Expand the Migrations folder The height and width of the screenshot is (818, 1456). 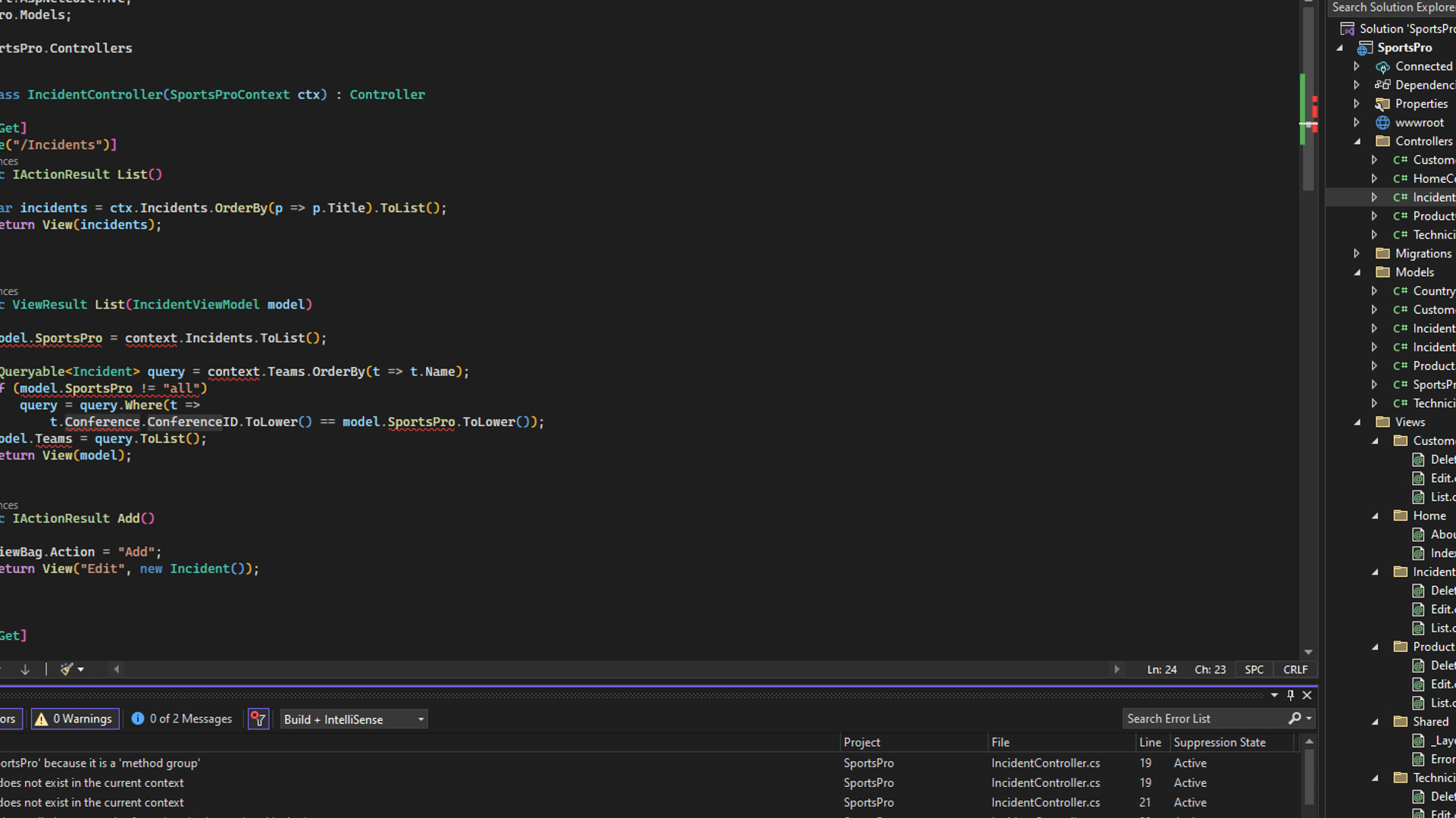pyautogui.click(x=1357, y=253)
